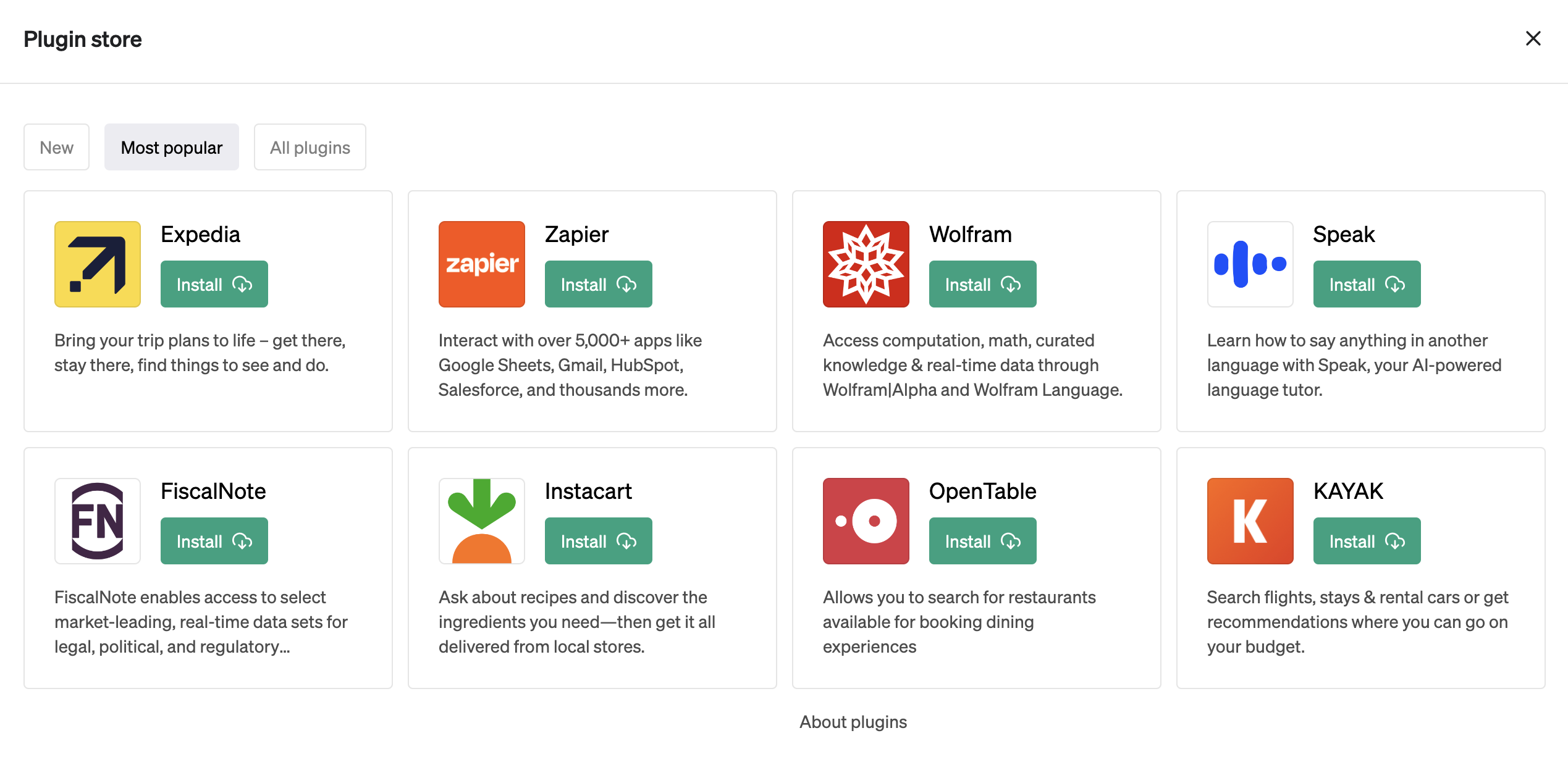Switch to the New tab
Screen dimensions: 1568x757
coord(56,148)
